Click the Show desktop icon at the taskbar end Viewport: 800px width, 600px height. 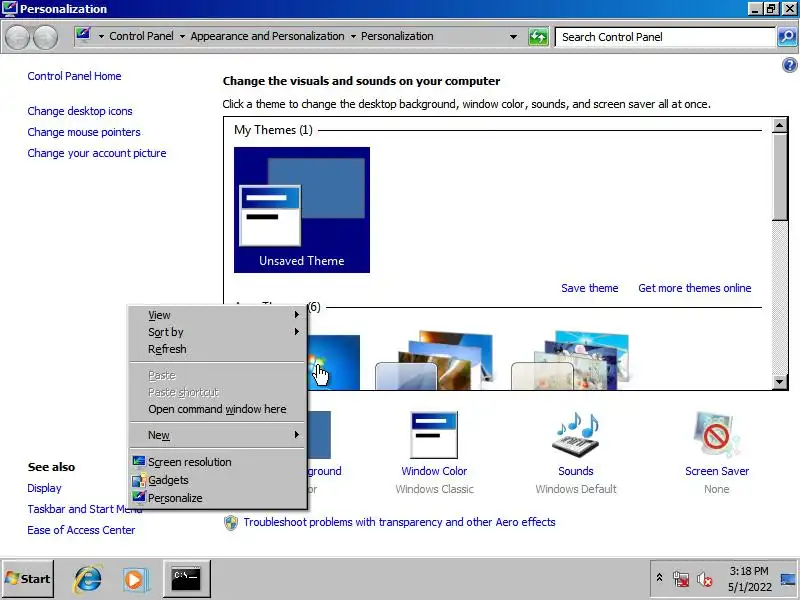tap(788, 579)
